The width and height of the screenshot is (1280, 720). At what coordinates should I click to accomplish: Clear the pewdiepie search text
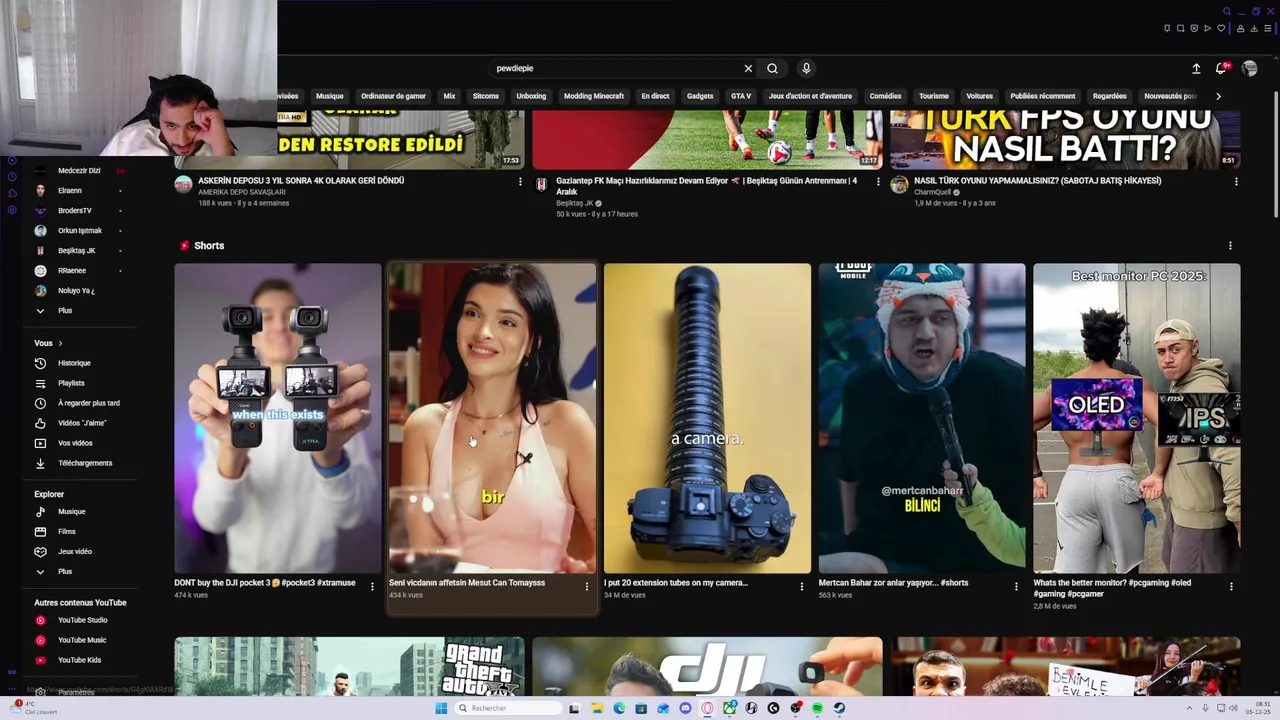748,68
